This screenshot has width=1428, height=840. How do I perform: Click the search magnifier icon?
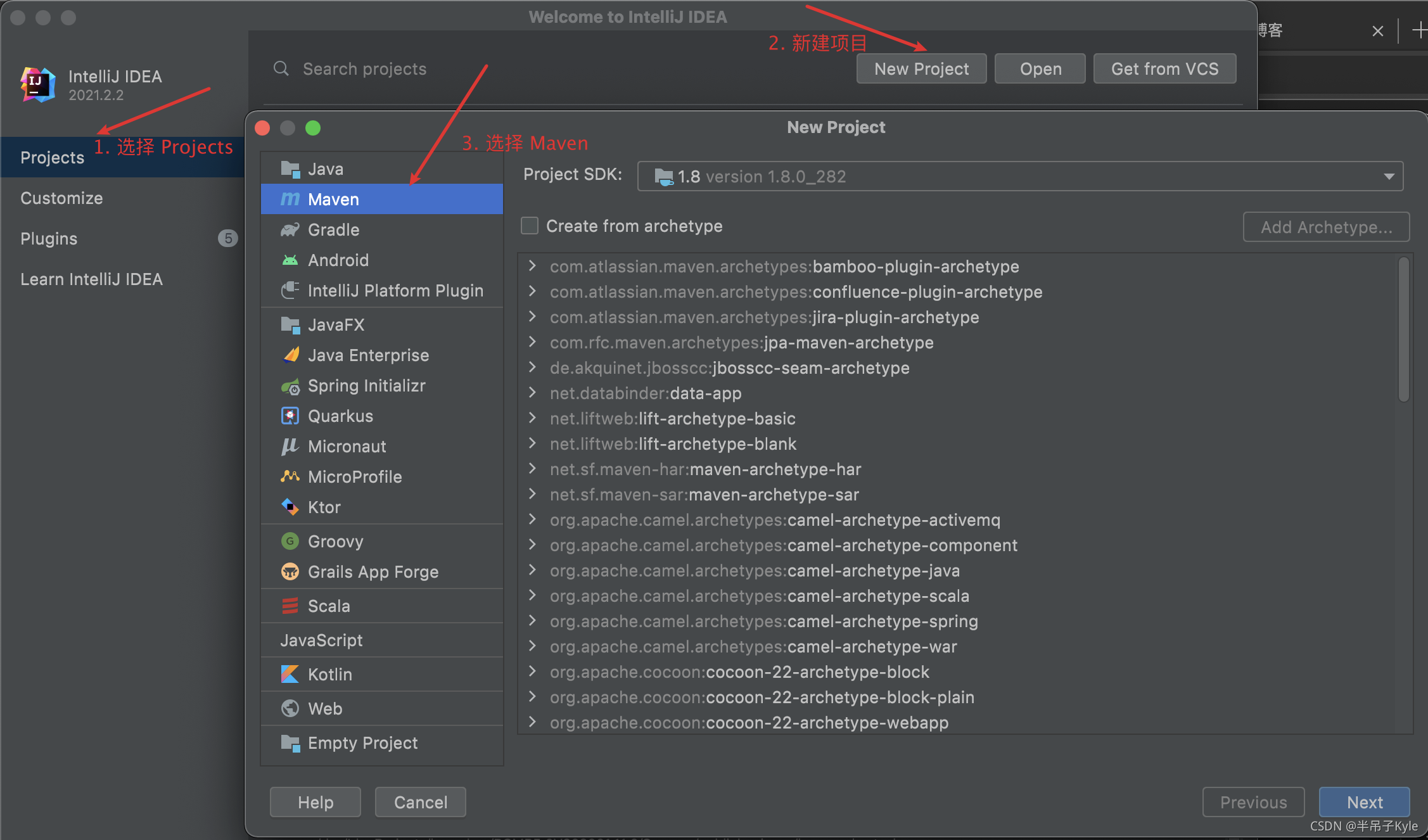pos(281,68)
